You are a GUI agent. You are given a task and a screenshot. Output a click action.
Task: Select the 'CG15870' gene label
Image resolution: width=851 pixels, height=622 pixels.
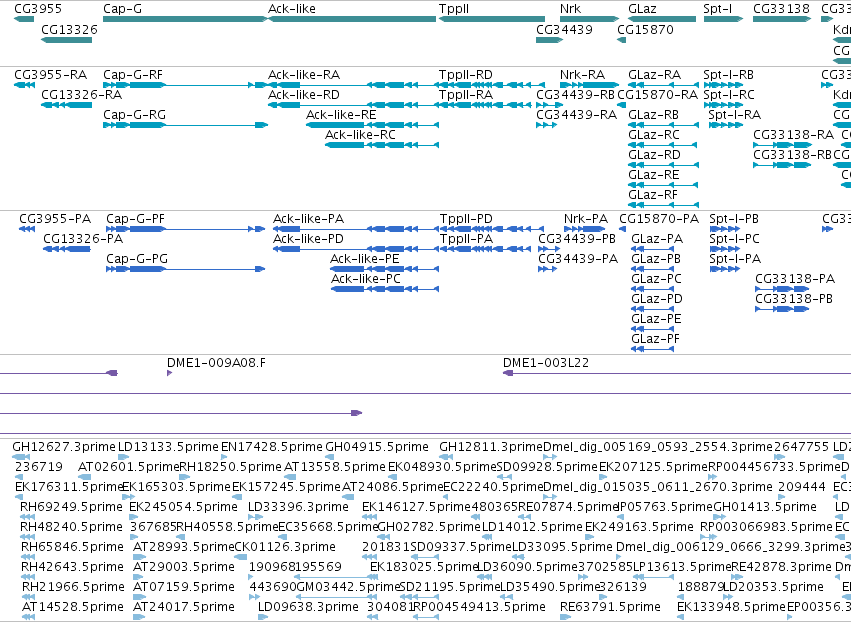pos(645,29)
